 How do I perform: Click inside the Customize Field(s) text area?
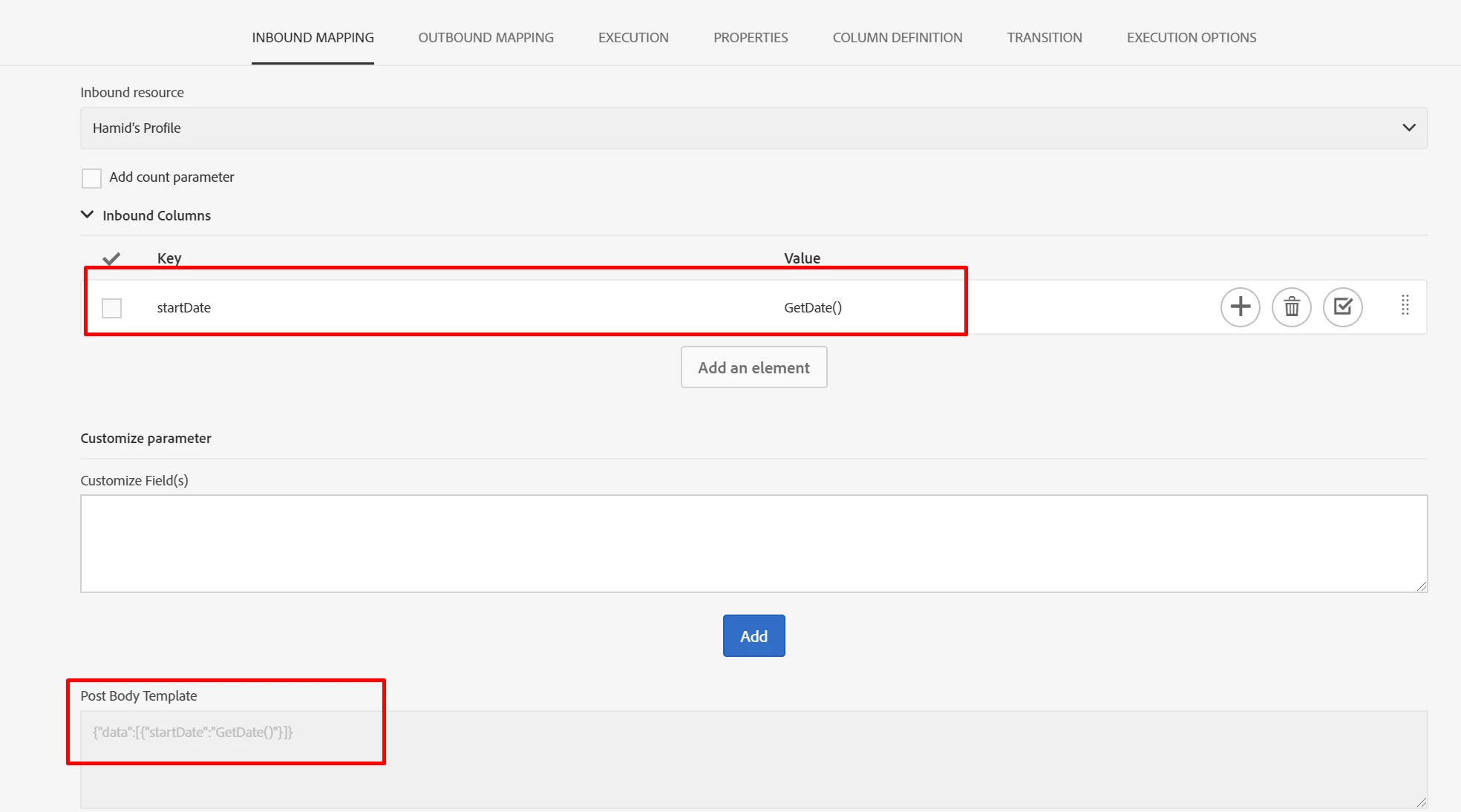point(753,543)
